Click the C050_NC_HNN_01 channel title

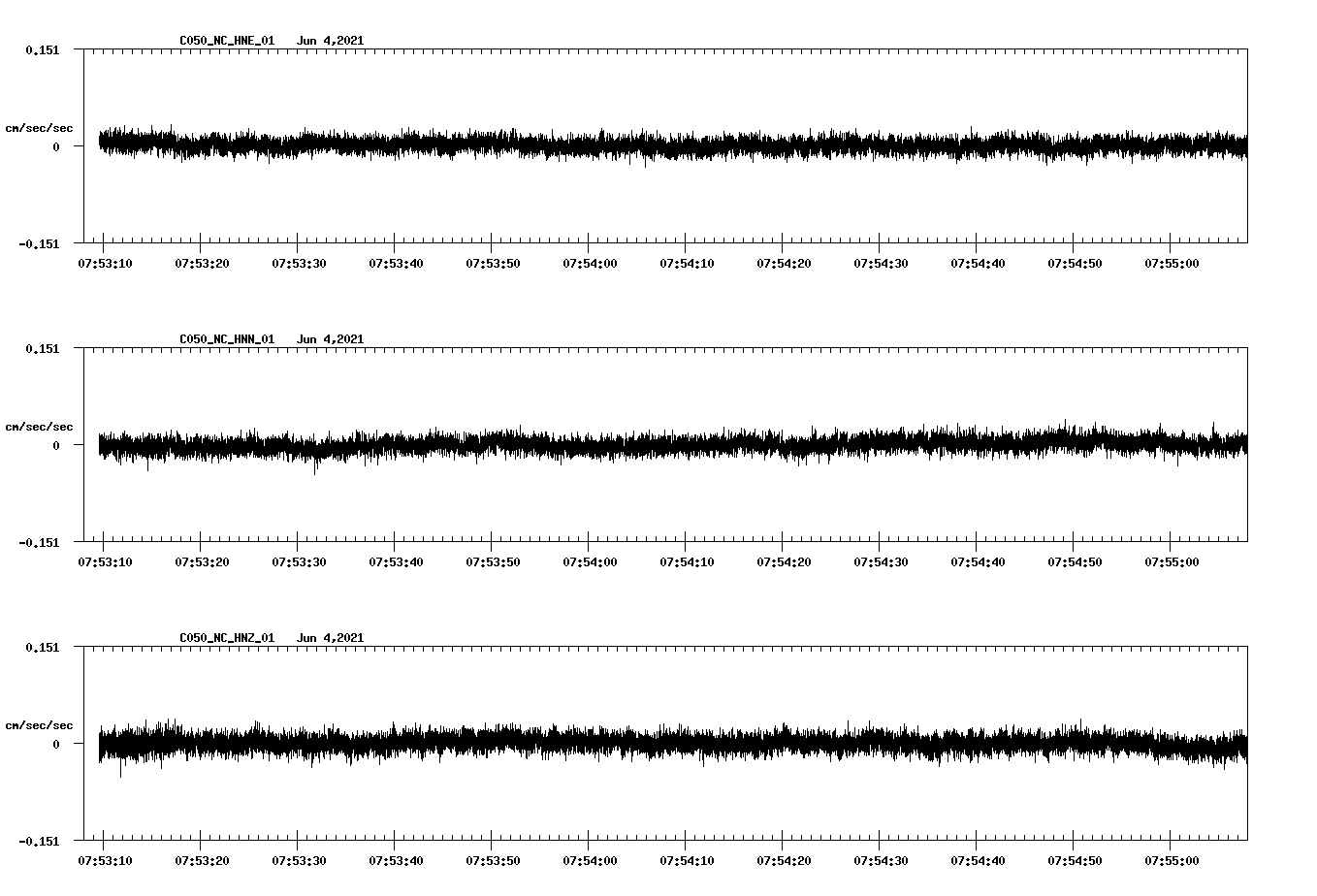pos(227,339)
